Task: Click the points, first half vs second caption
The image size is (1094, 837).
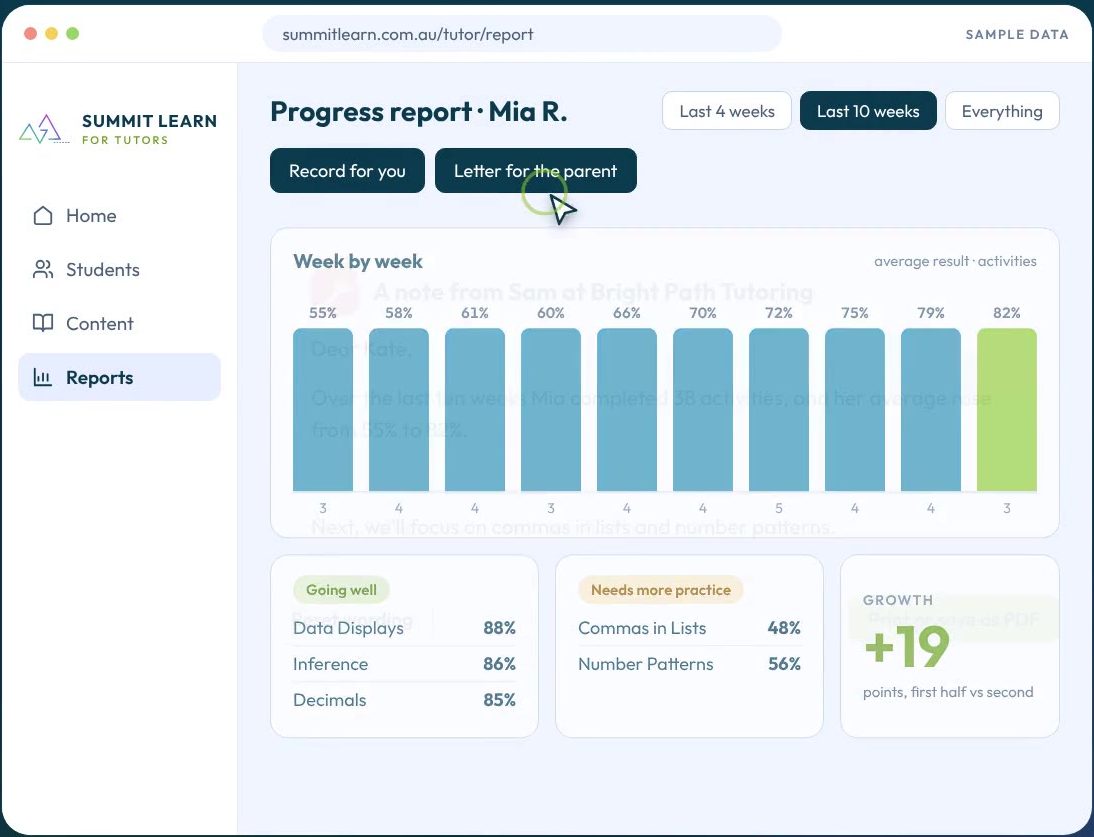Action: click(x=948, y=693)
